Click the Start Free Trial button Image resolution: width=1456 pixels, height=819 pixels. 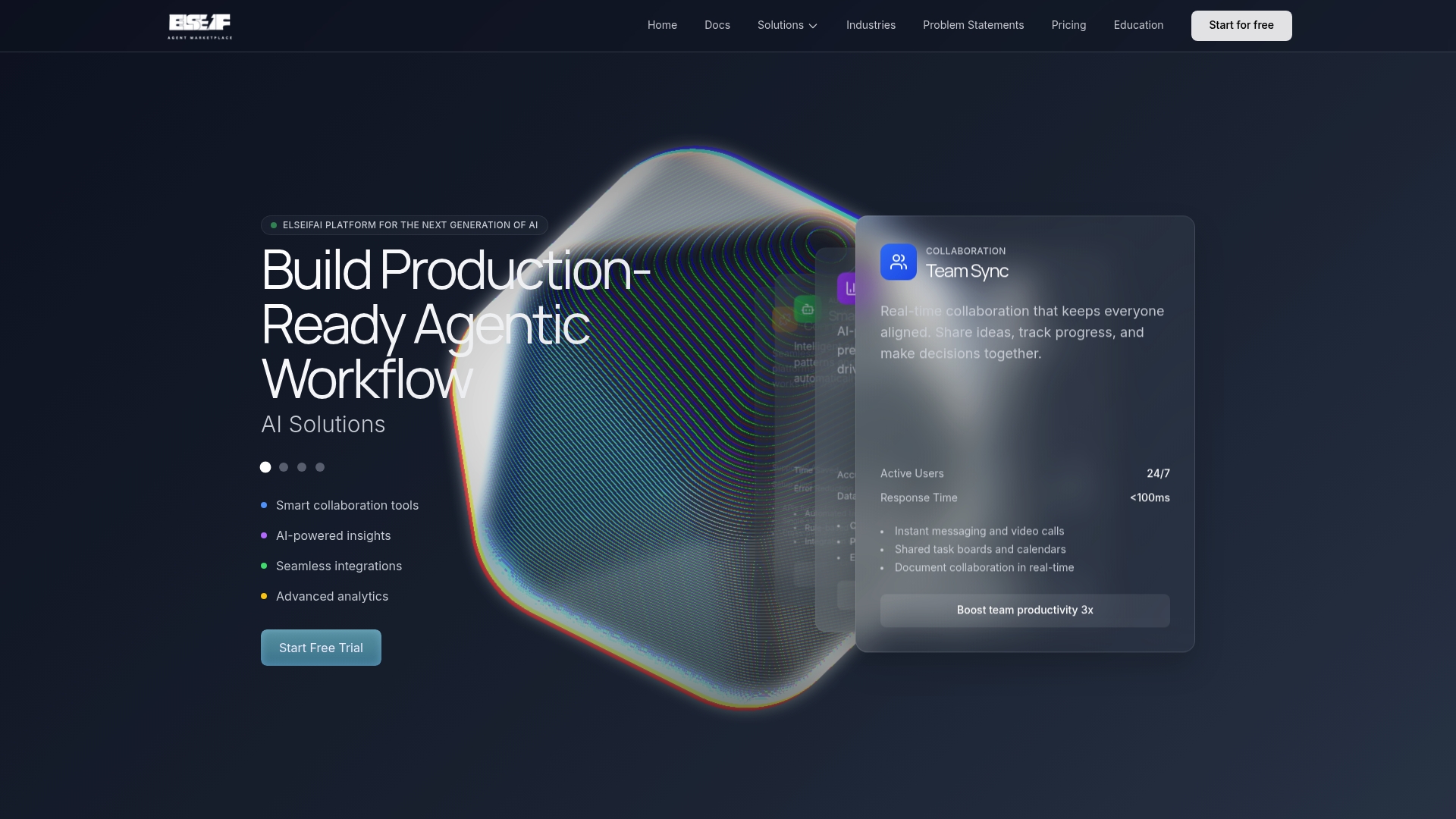(321, 648)
